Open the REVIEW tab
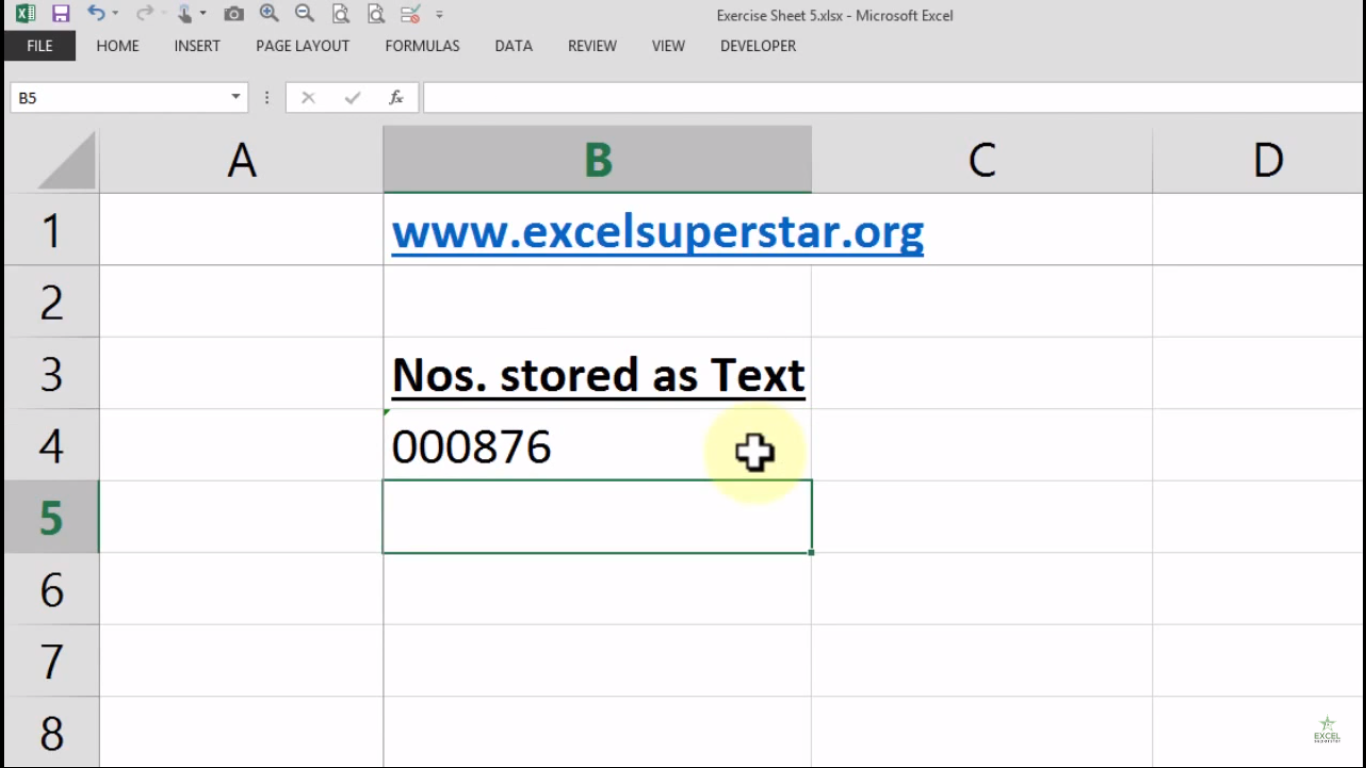Image resolution: width=1366 pixels, height=768 pixels. [x=592, y=46]
